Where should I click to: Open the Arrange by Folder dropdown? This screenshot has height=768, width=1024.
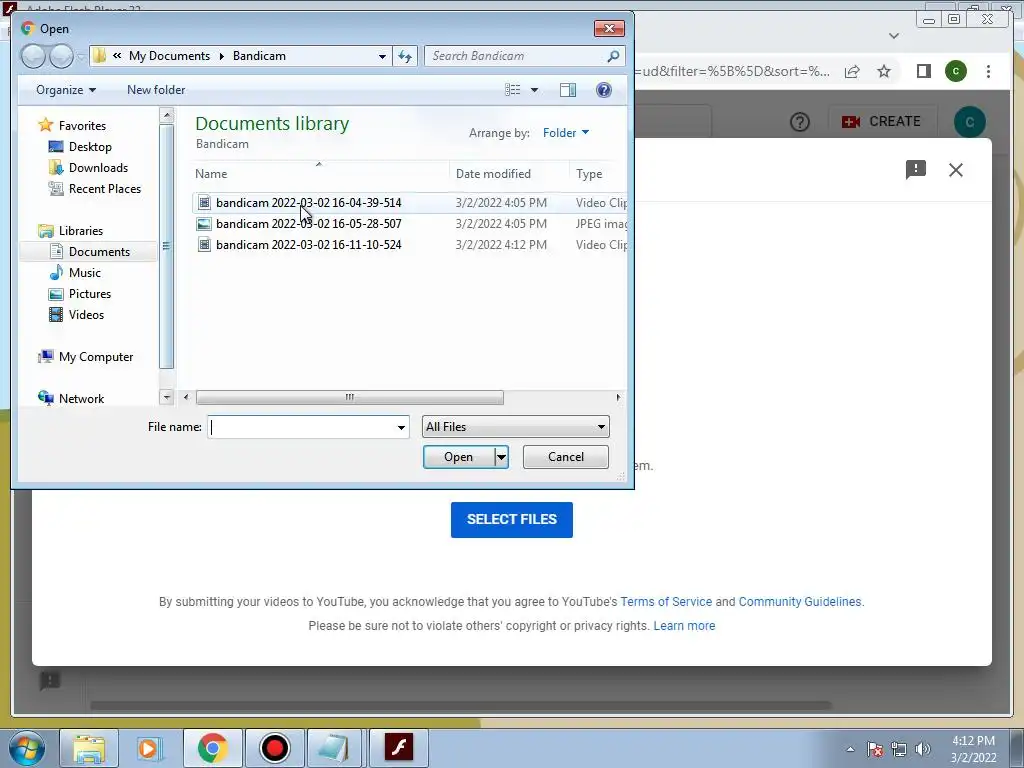(x=566, y=133)
